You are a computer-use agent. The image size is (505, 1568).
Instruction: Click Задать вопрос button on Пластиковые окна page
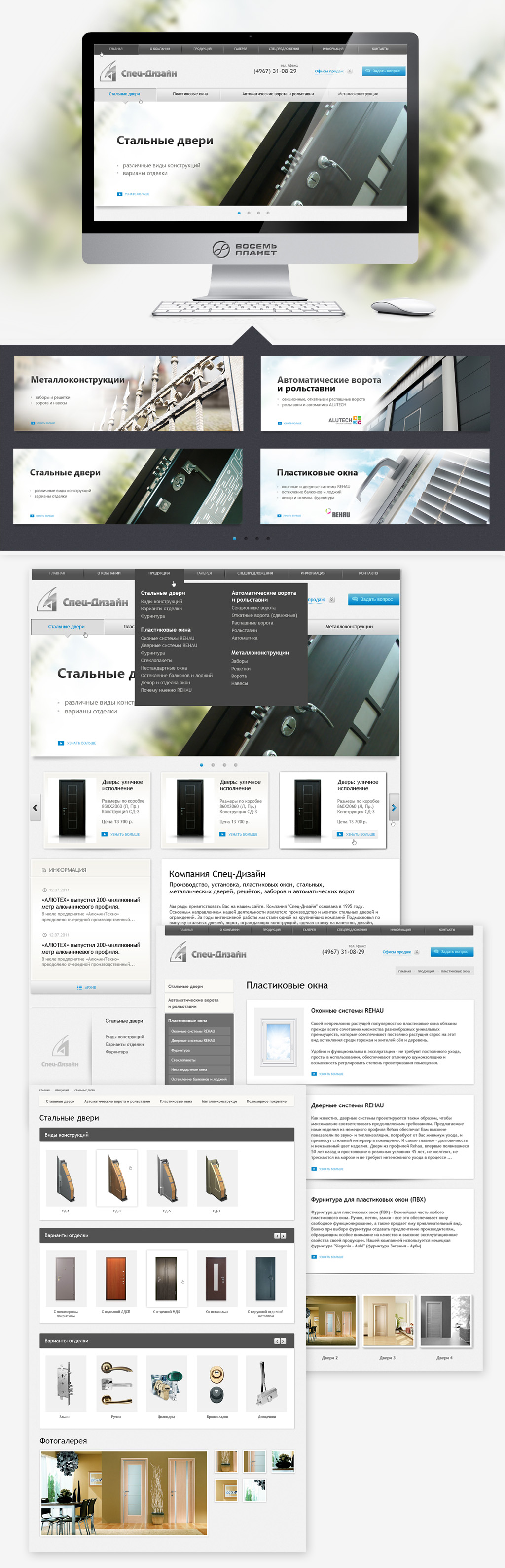(x=452, y=951)
